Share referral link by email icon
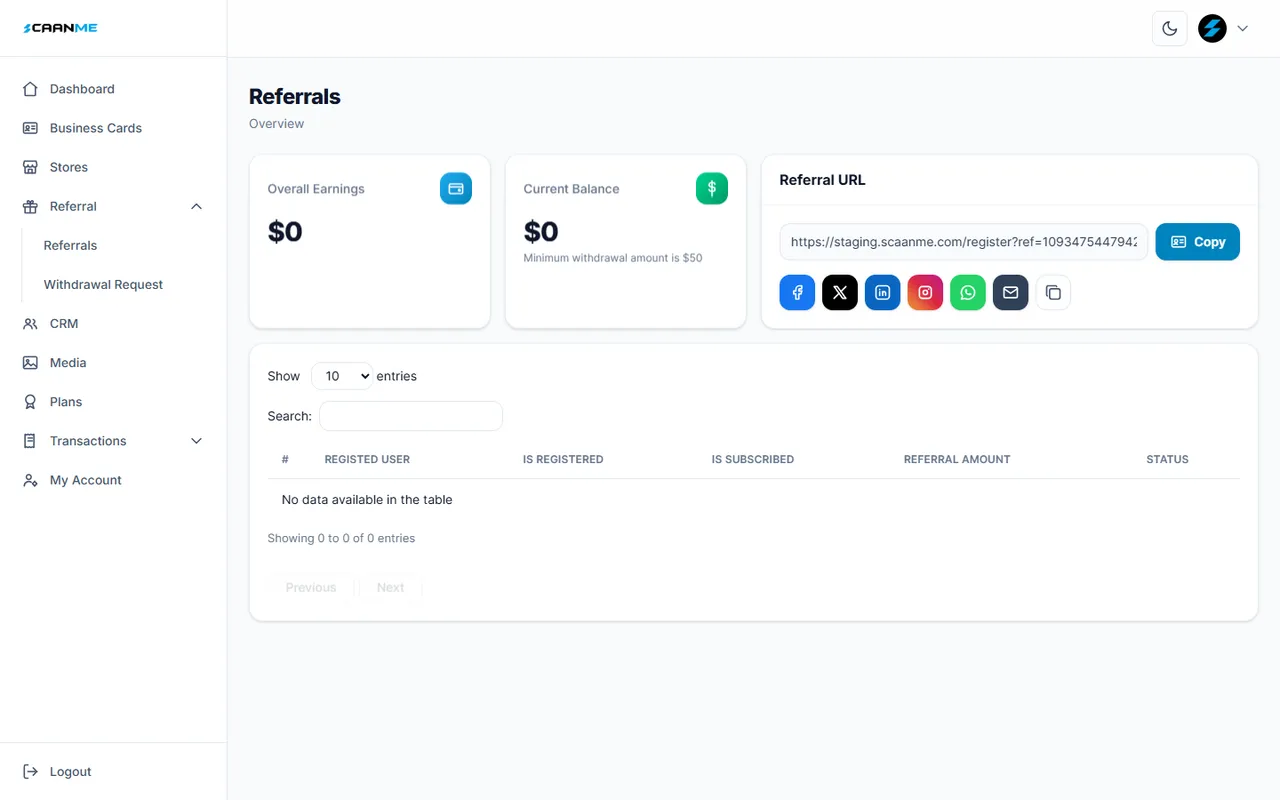This screenshot has height=800, width=1280. point(1010,292)
